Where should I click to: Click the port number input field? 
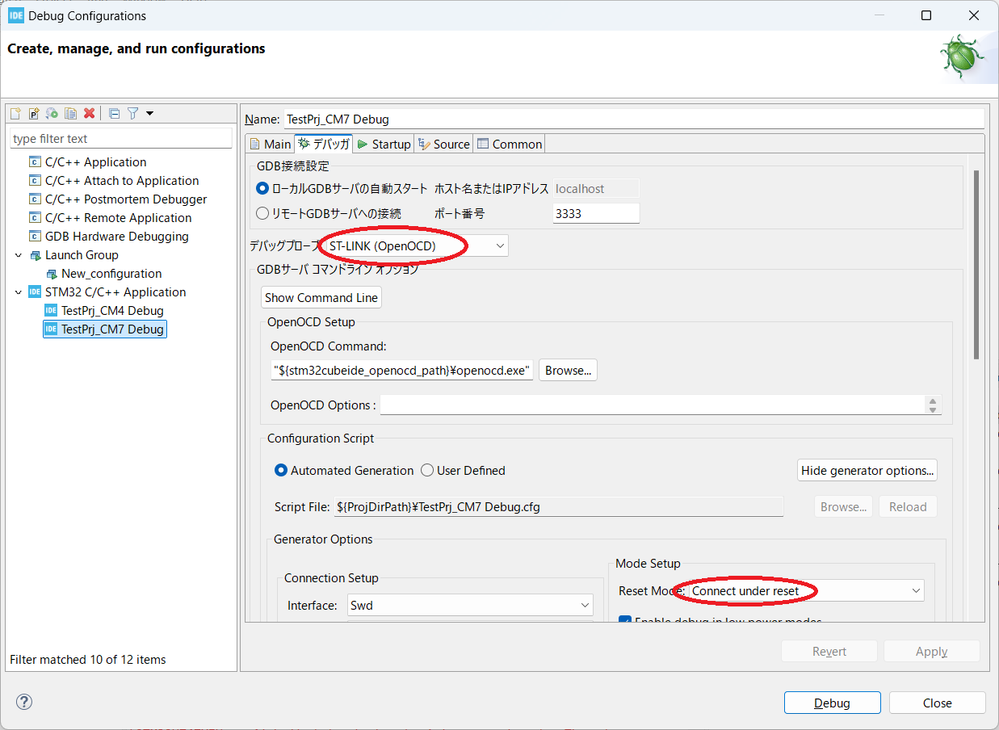pyautogui.click(x=595, y=213)
